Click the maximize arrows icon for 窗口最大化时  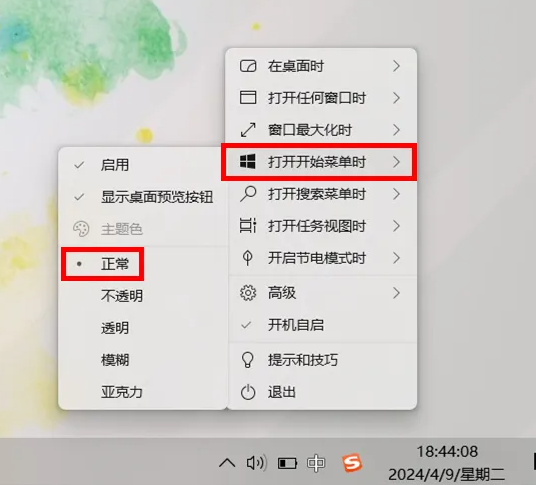tap(248, 130)
